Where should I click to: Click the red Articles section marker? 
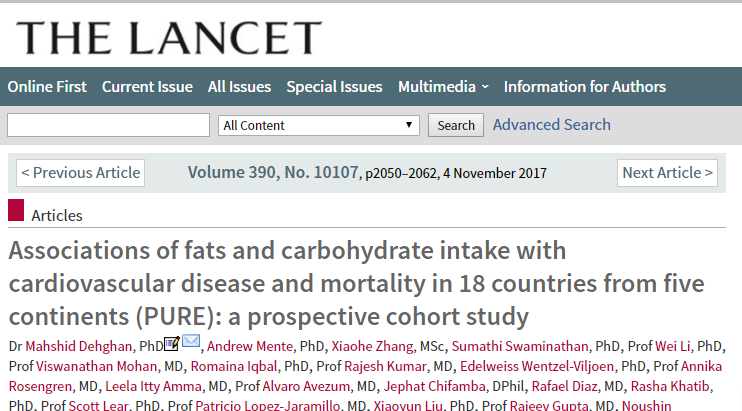coord(16,210)
